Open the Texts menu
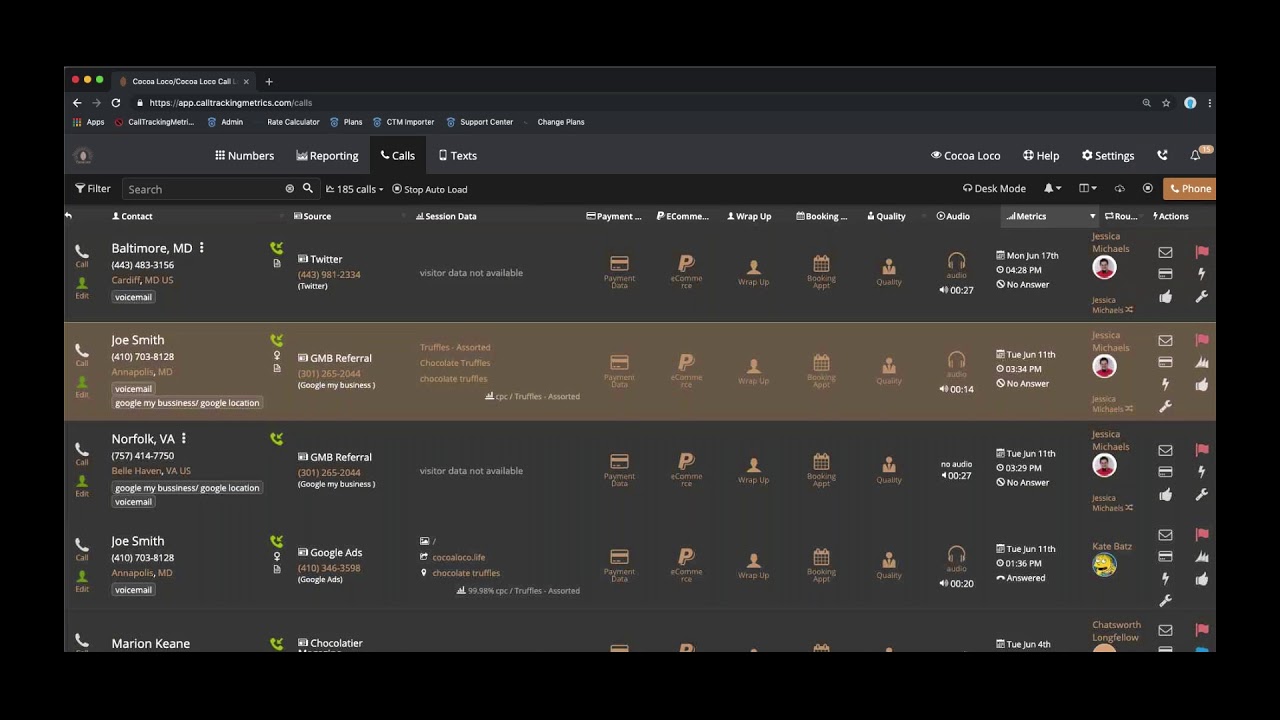1280x720 pixels. (x=458, y=155)
